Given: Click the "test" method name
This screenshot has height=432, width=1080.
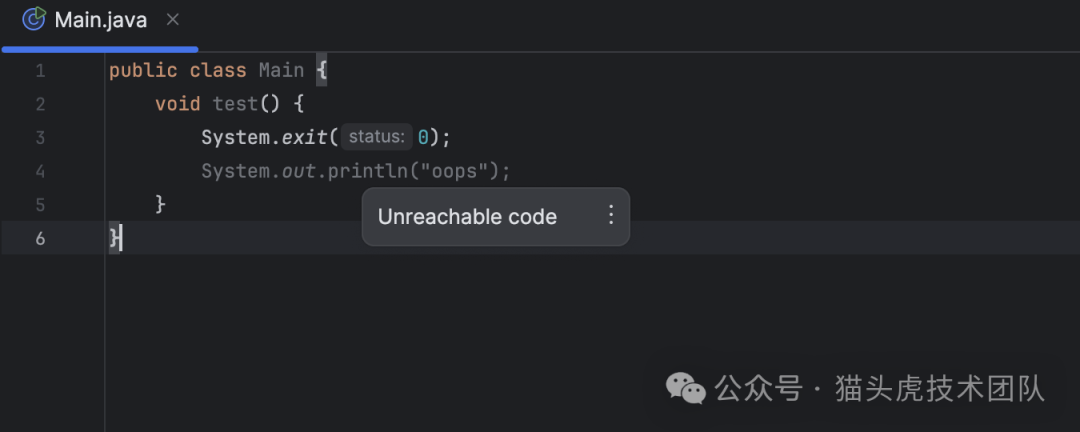Looking at the screenshot, I should [x=235, y=104].
